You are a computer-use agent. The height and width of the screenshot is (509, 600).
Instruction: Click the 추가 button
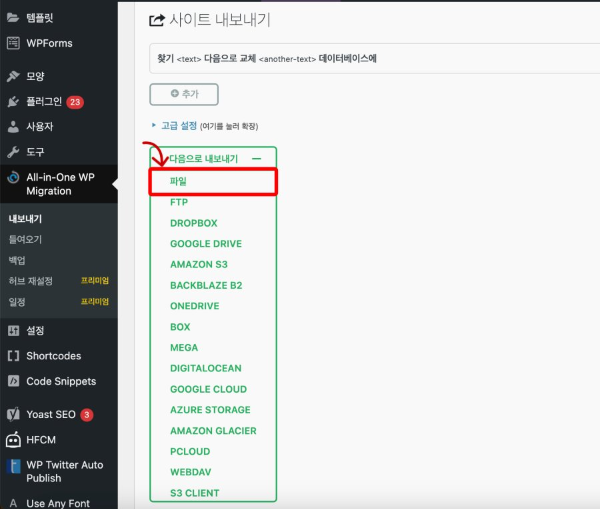[x=184, y=94]
